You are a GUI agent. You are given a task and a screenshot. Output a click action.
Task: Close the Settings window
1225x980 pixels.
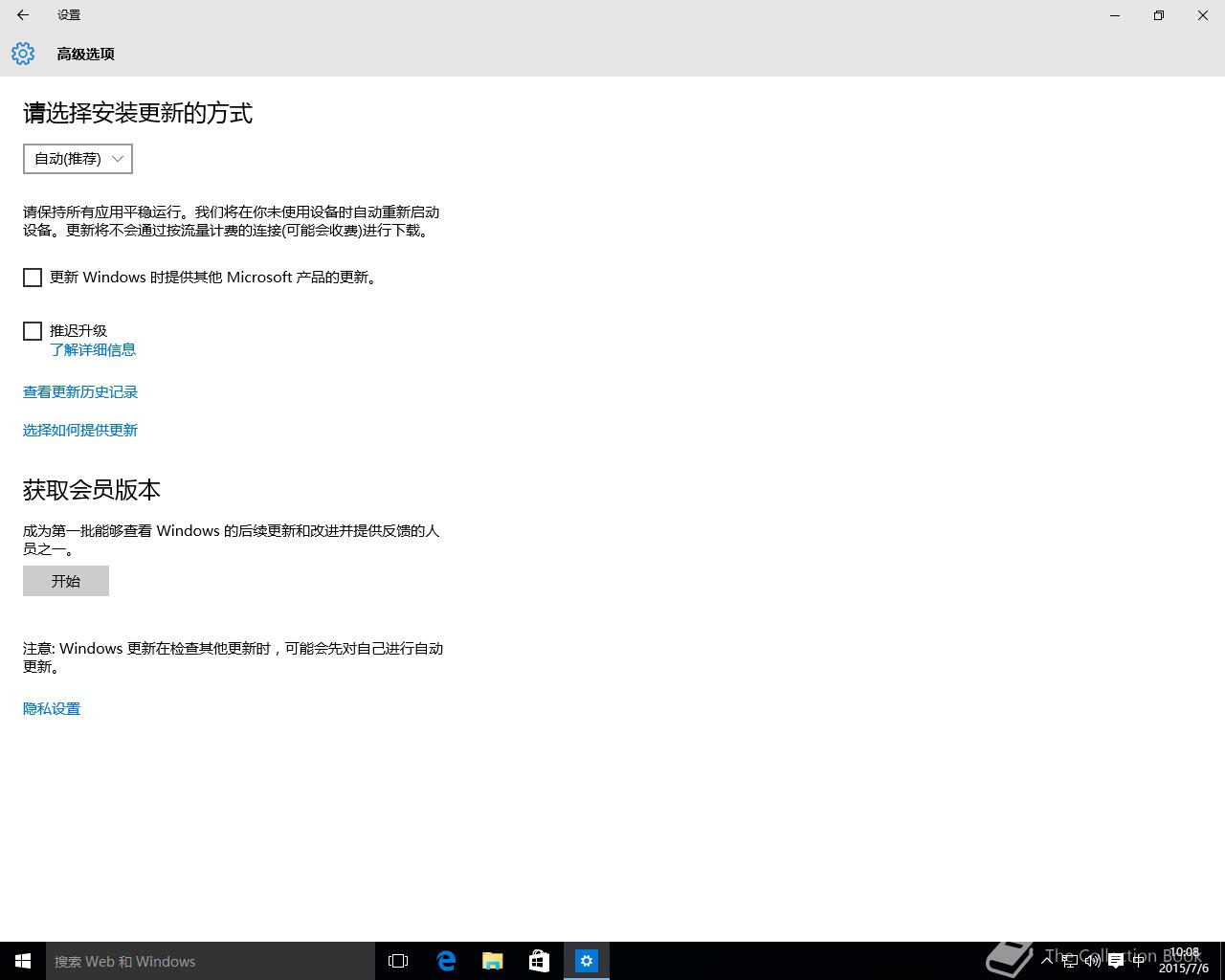coord(1203,15)
